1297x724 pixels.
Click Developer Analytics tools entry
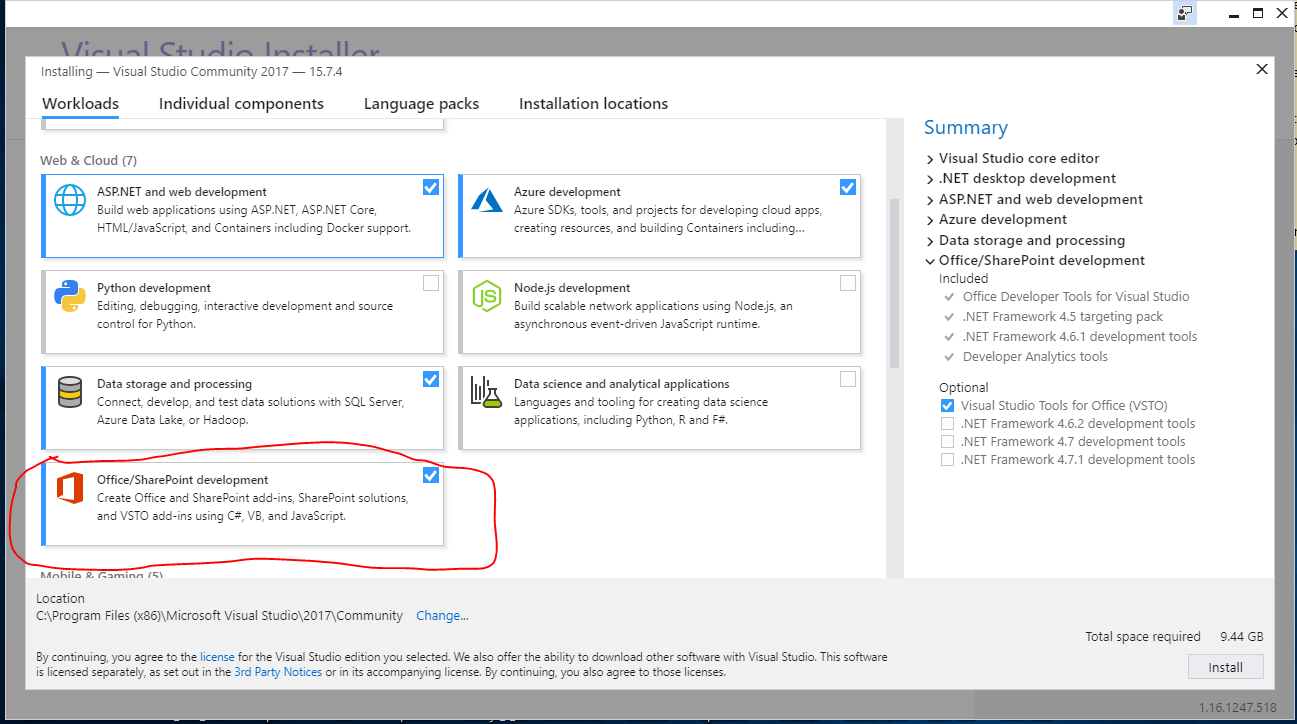click(1035, 357)
